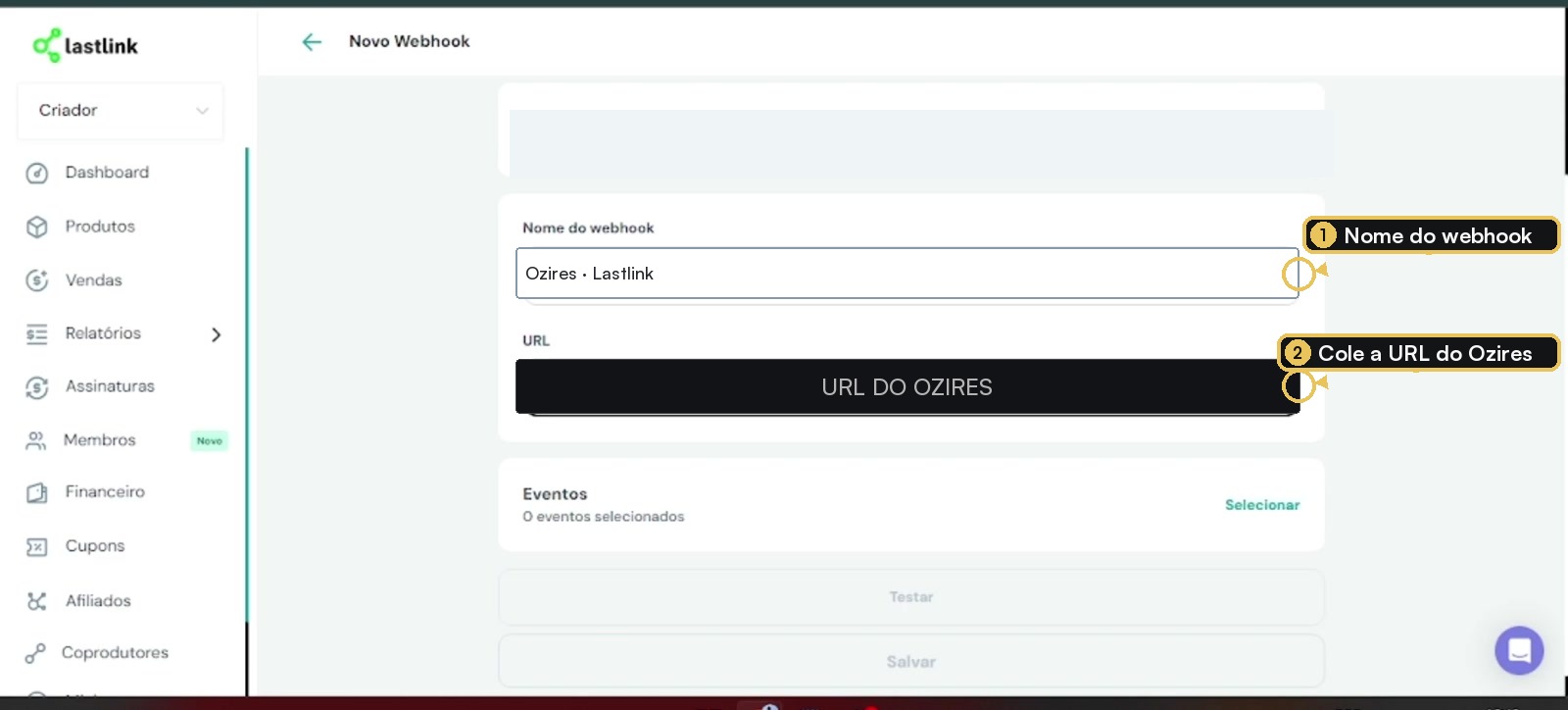Open Afiliados menu item
Viewport: 1568px width, 710px height.
click(x=98, y=600)
